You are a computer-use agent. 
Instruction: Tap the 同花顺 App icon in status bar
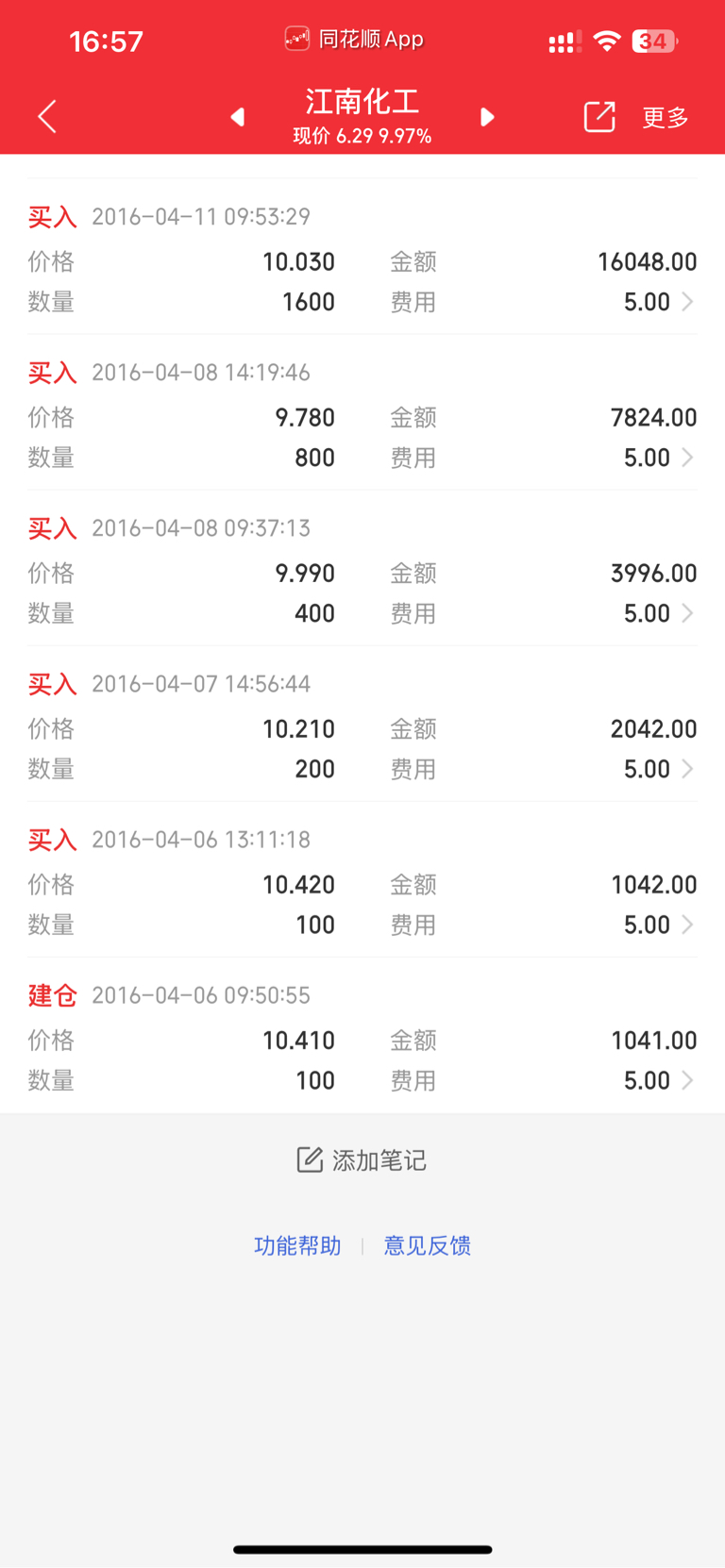297,39
